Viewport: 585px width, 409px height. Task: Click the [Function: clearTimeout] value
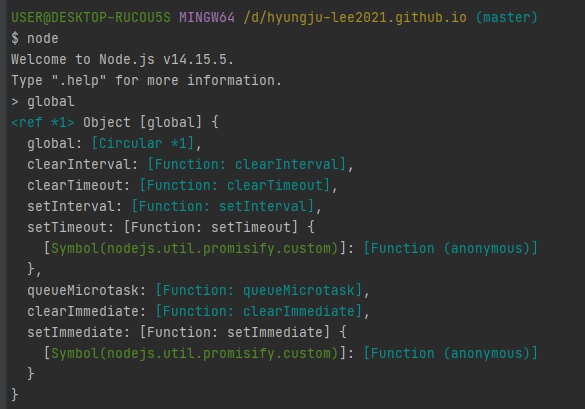[235, 185]
